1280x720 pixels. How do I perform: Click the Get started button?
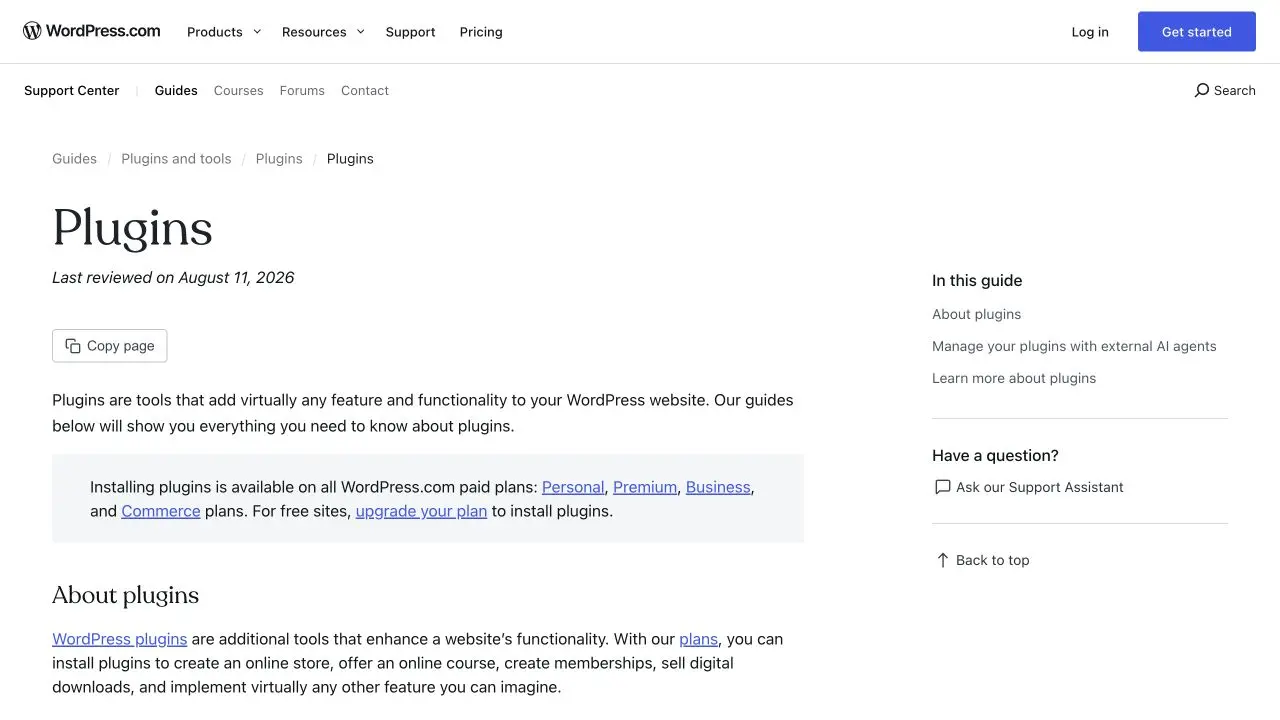pyautogui.click(x=1197, y=32)
